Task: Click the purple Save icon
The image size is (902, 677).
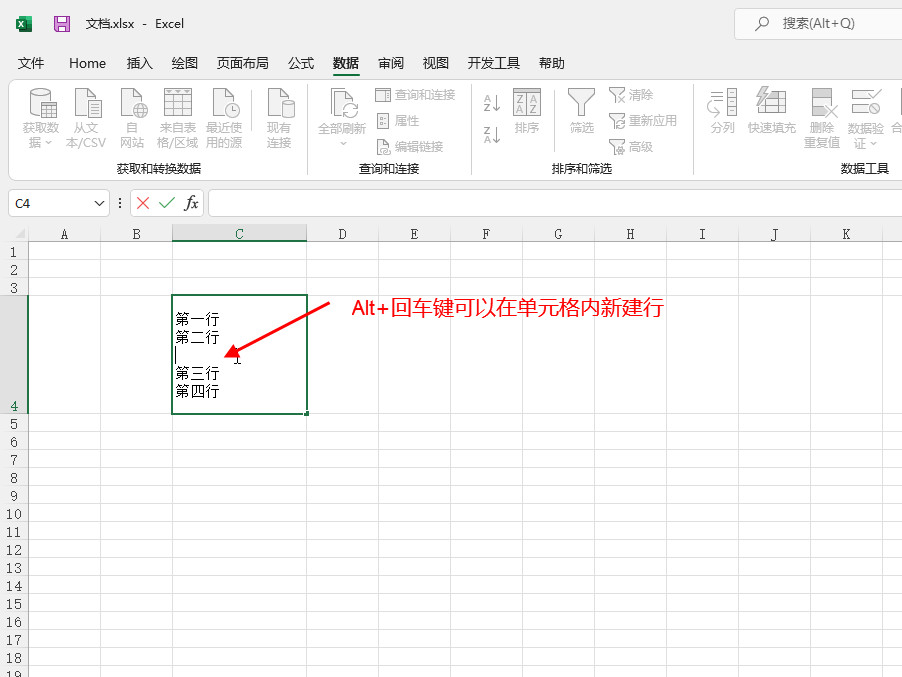Action: (62, 24)
